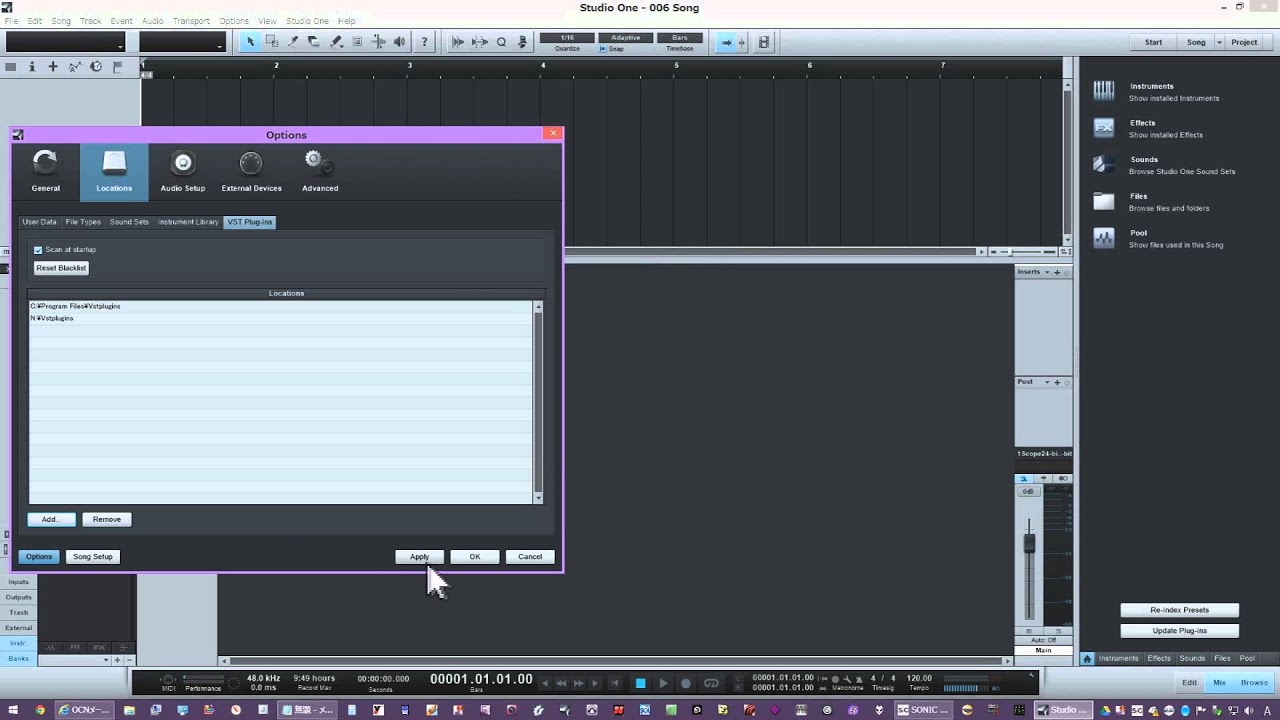Click Remove location button
The width and height of the screenshot is (1280, 720).
[x=107, y=519]
